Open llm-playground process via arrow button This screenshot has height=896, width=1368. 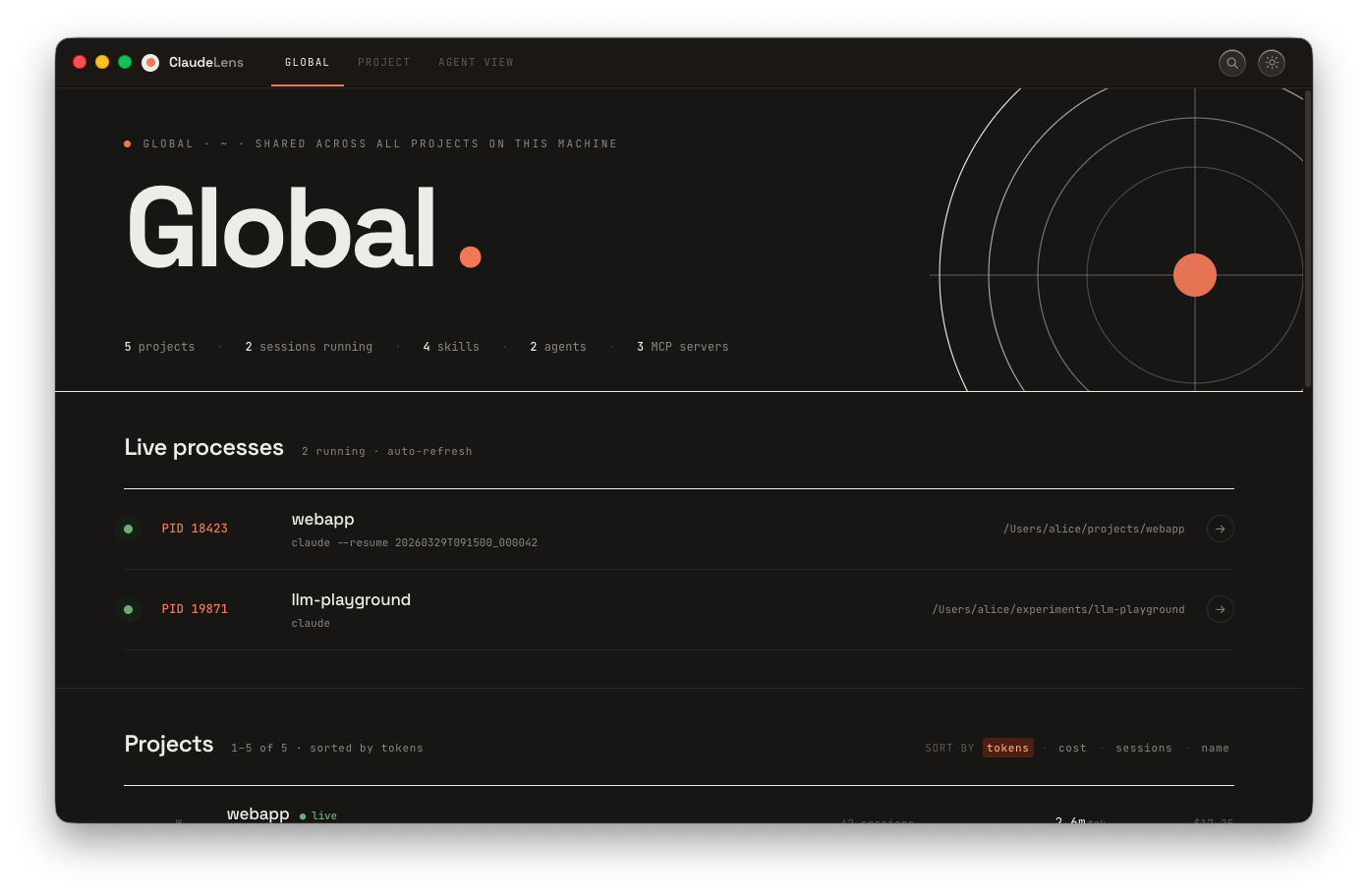(1220, 609)
